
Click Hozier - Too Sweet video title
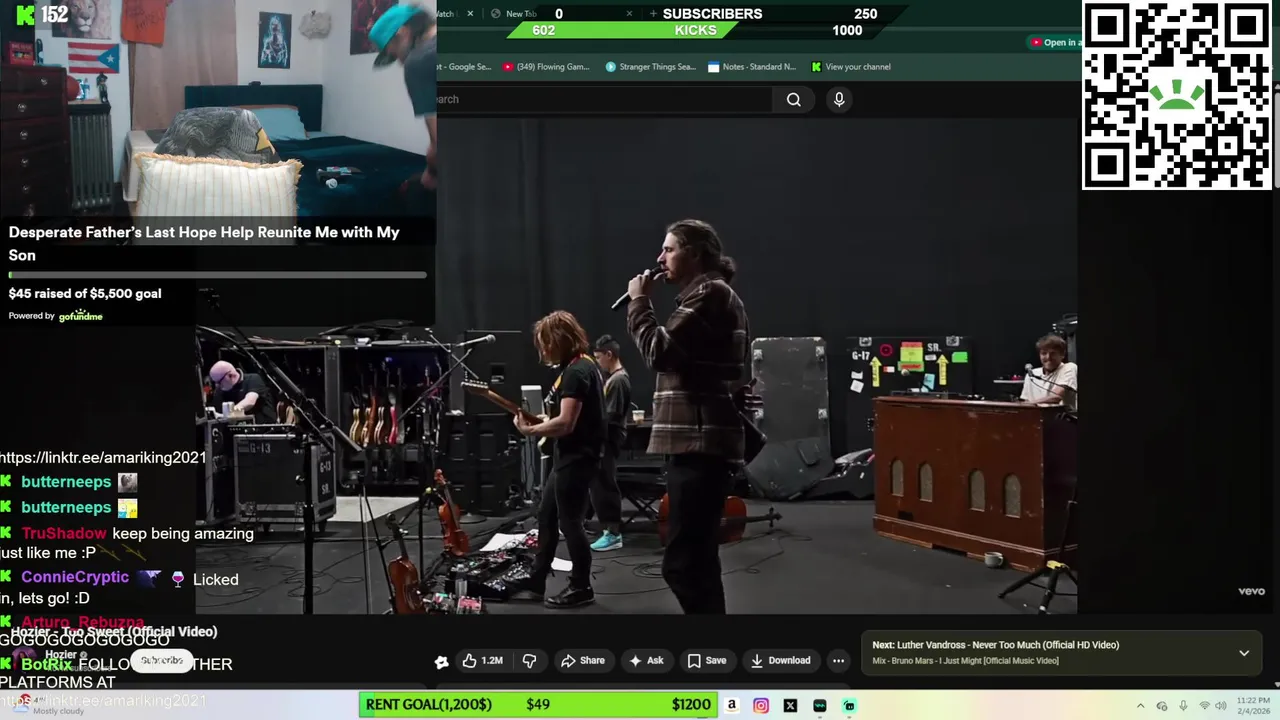pyautogui.click(x=114, y=632)
